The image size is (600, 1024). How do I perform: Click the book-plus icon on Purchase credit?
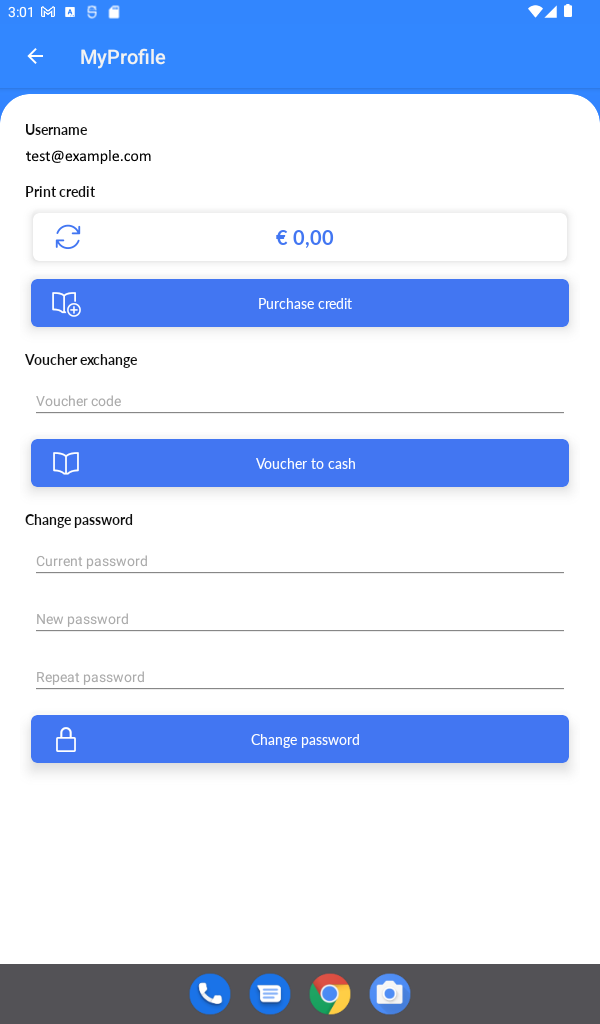click(x=66, y=304)
